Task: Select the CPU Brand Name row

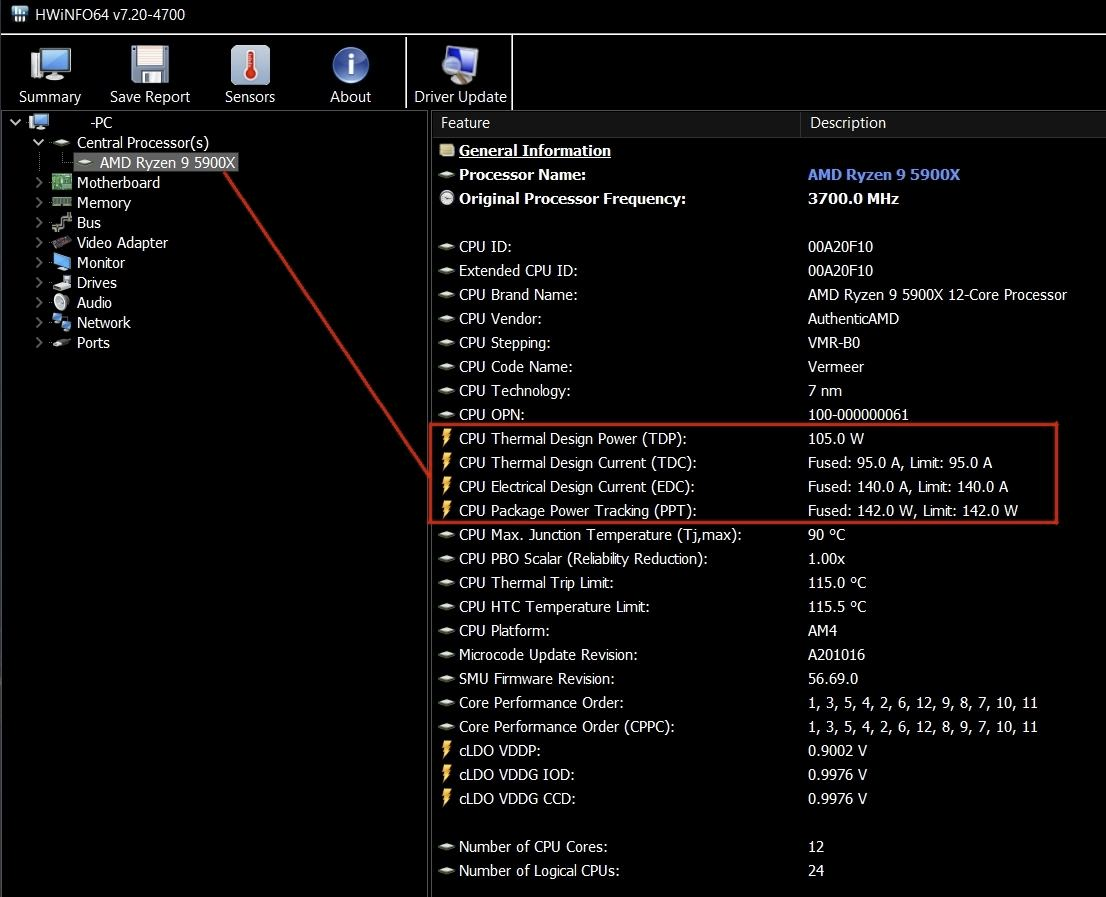Action: (769, 294)
